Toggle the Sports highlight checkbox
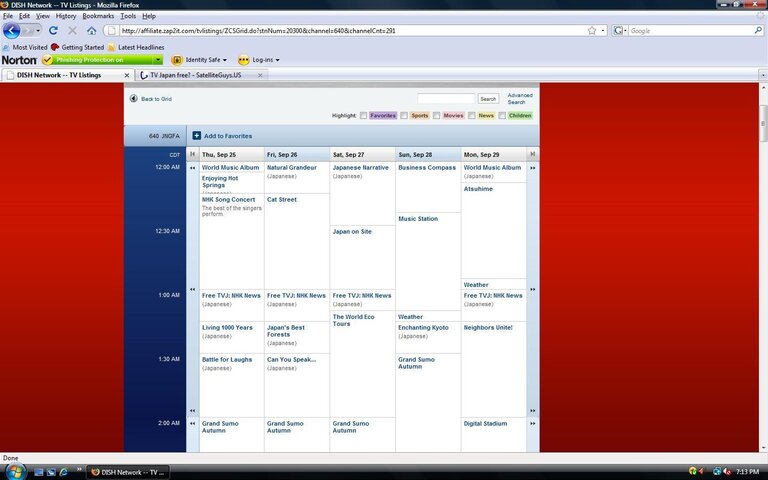The height and width of the screenshot is (480, 768). point(404,116)
